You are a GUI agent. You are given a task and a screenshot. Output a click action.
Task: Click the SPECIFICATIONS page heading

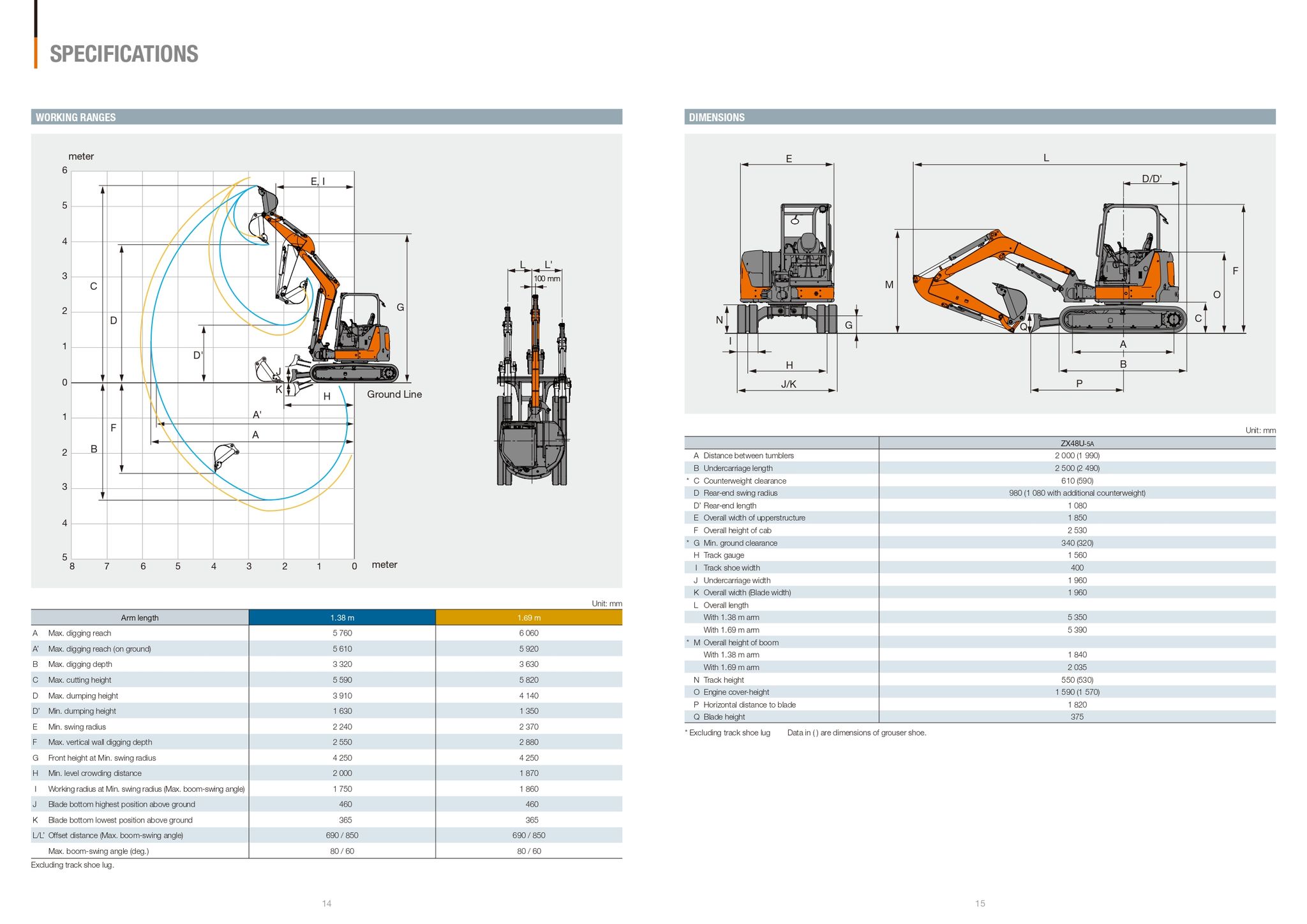coord(124,54)
